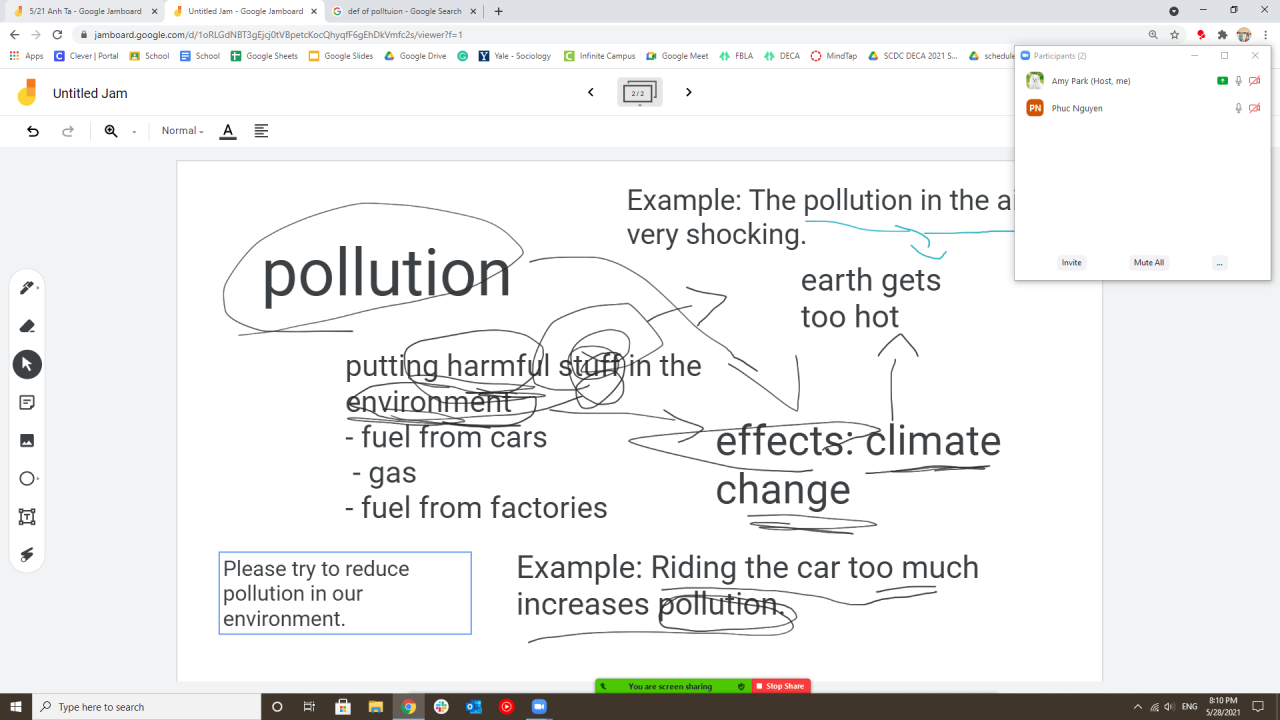1280x720 pixels.
Task: Open the Normal text style dropdown
Action: 182,131
